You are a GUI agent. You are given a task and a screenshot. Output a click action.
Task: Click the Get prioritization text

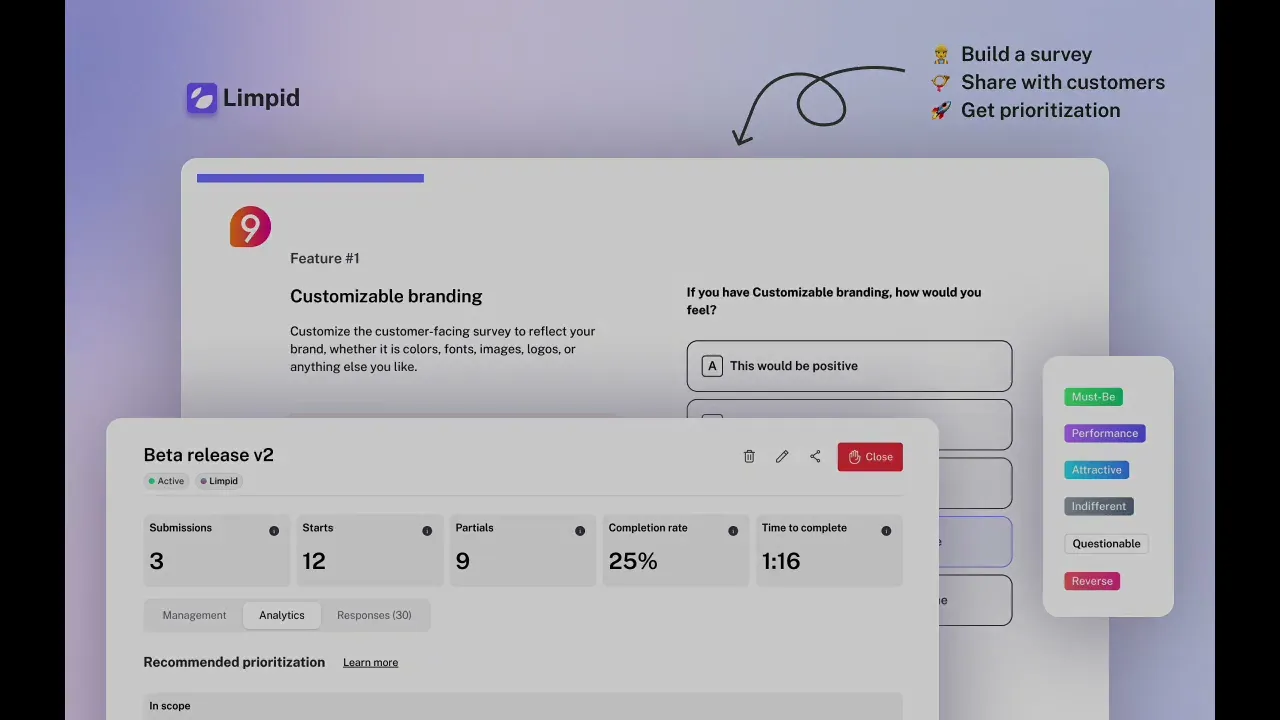(x=1041, y=110)
